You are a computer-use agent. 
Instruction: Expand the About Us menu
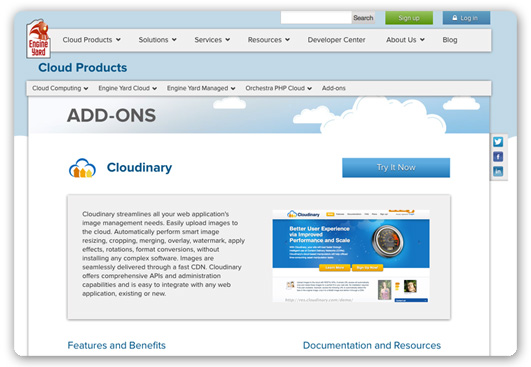click(405, 40)
